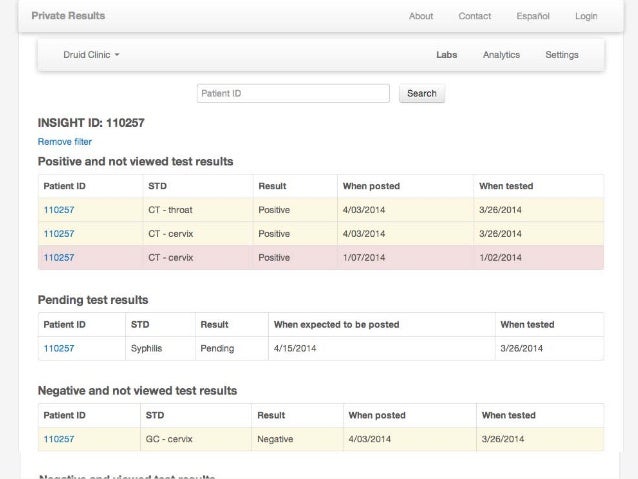Click the Remove filter link
Screen dimensions: 638x479
(65, 142)
